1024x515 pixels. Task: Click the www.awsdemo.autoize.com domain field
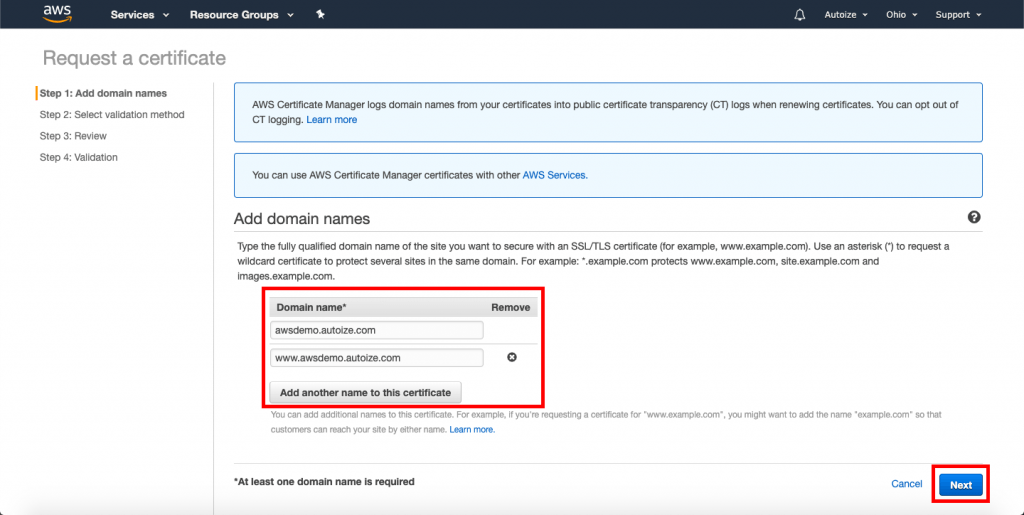(x=377, y=358)
